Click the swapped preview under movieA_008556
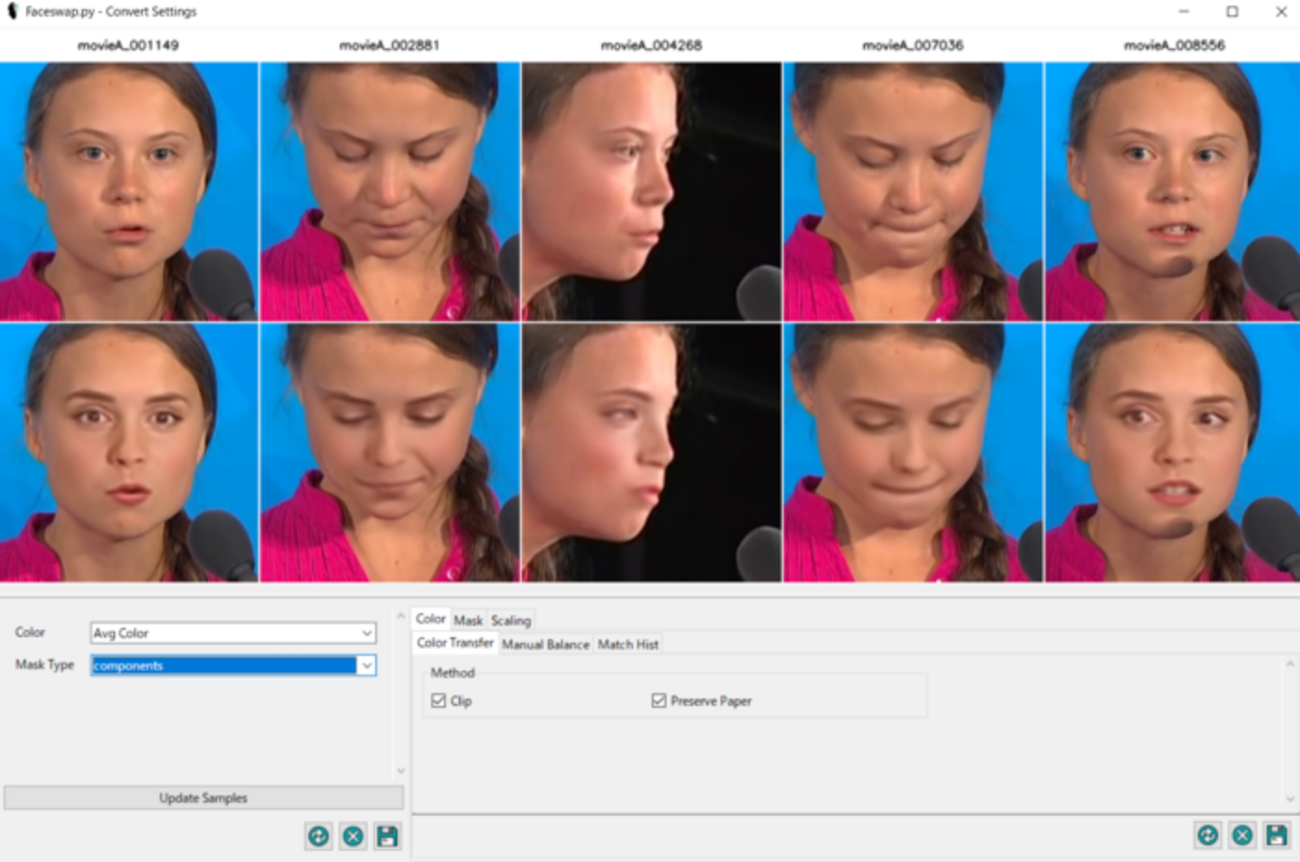 pos(1172,452)
